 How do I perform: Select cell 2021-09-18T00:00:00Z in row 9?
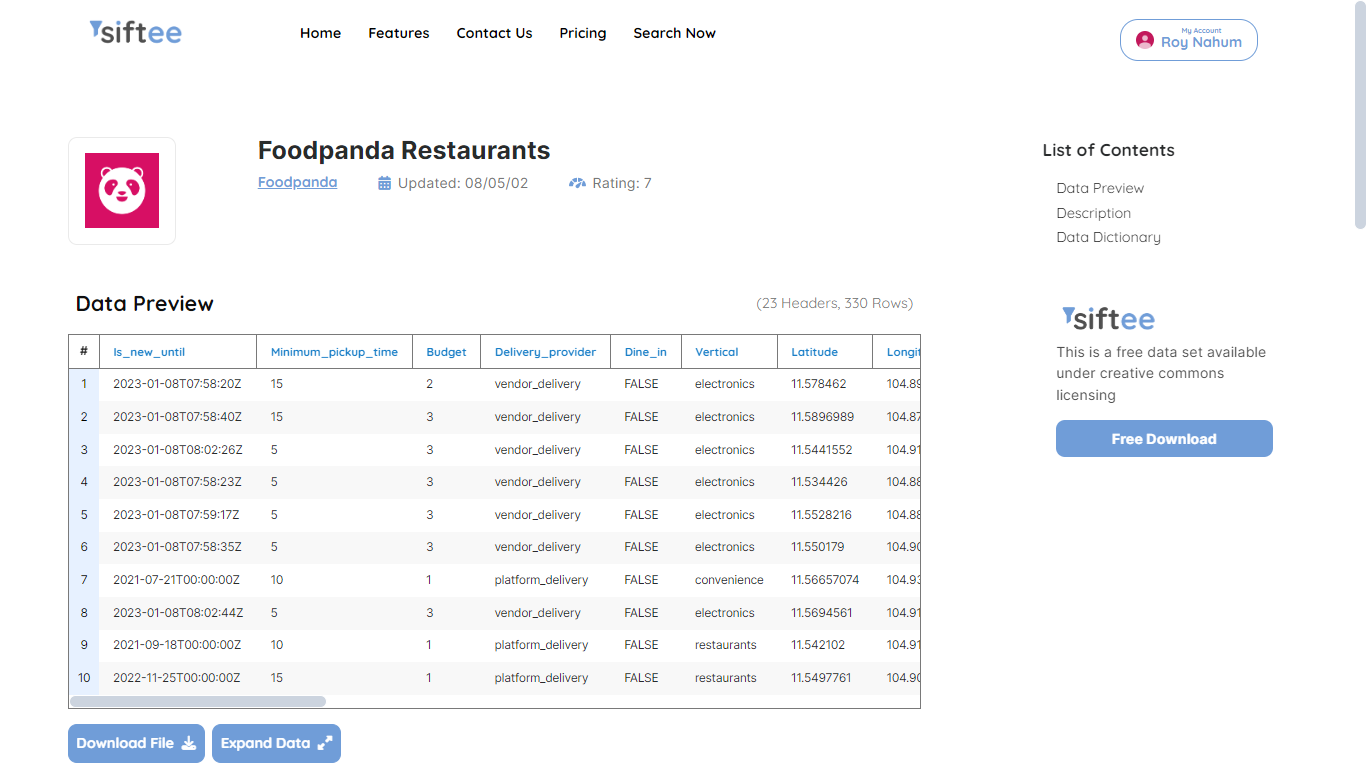coord(177,645)
